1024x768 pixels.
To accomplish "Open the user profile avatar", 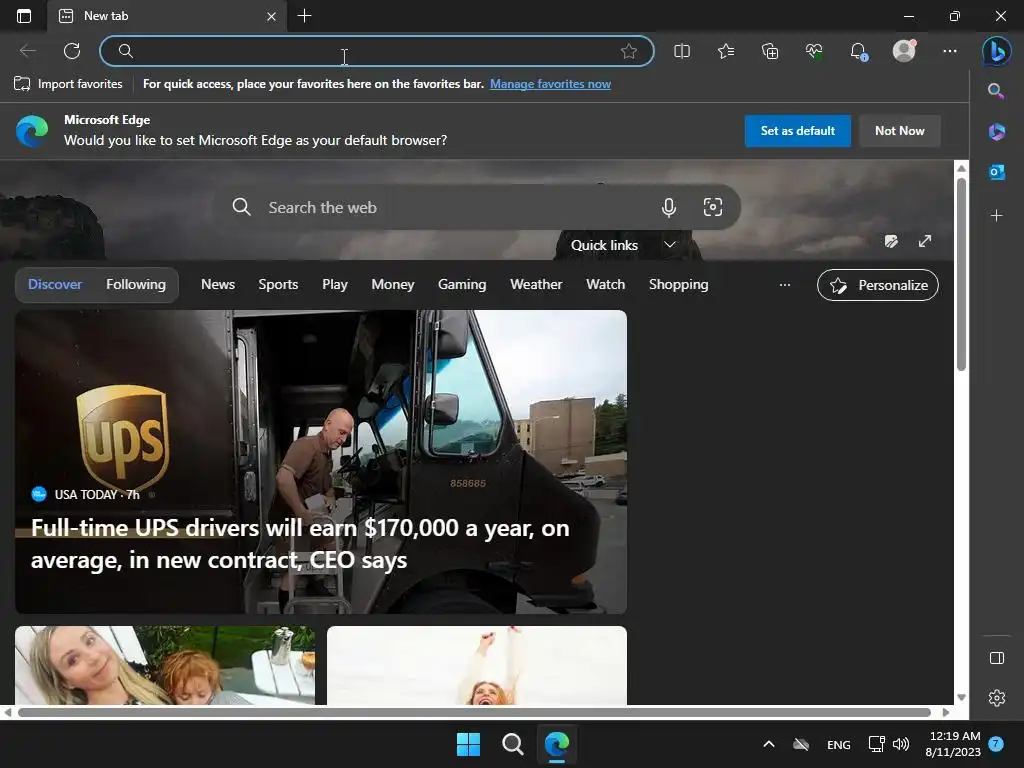I will click(x=904, y=50).
